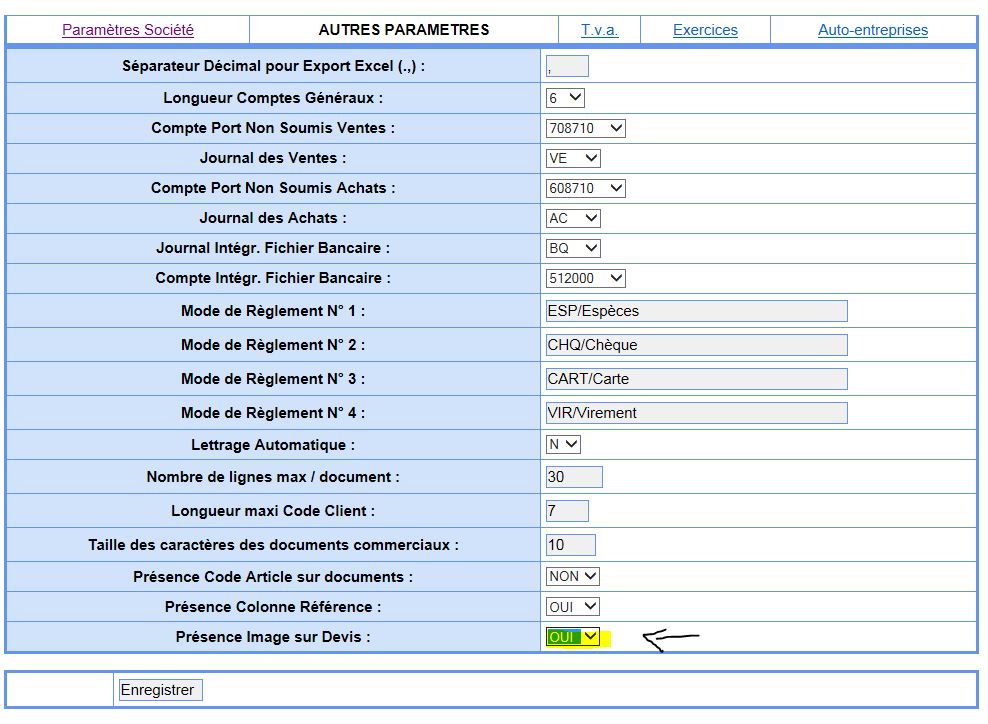Open the Présence Code Article dropdown
Viewport: 988px width, 724px height.
[x=573, y=576]
